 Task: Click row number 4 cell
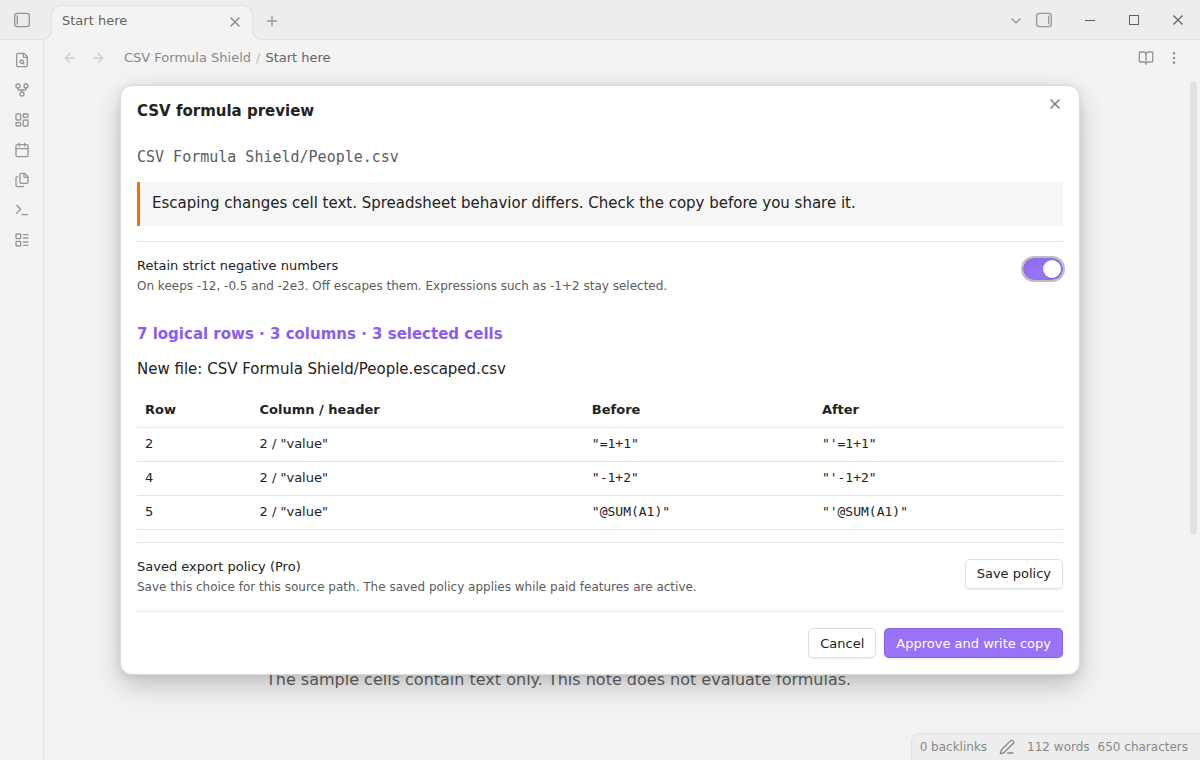coord(149,478)
